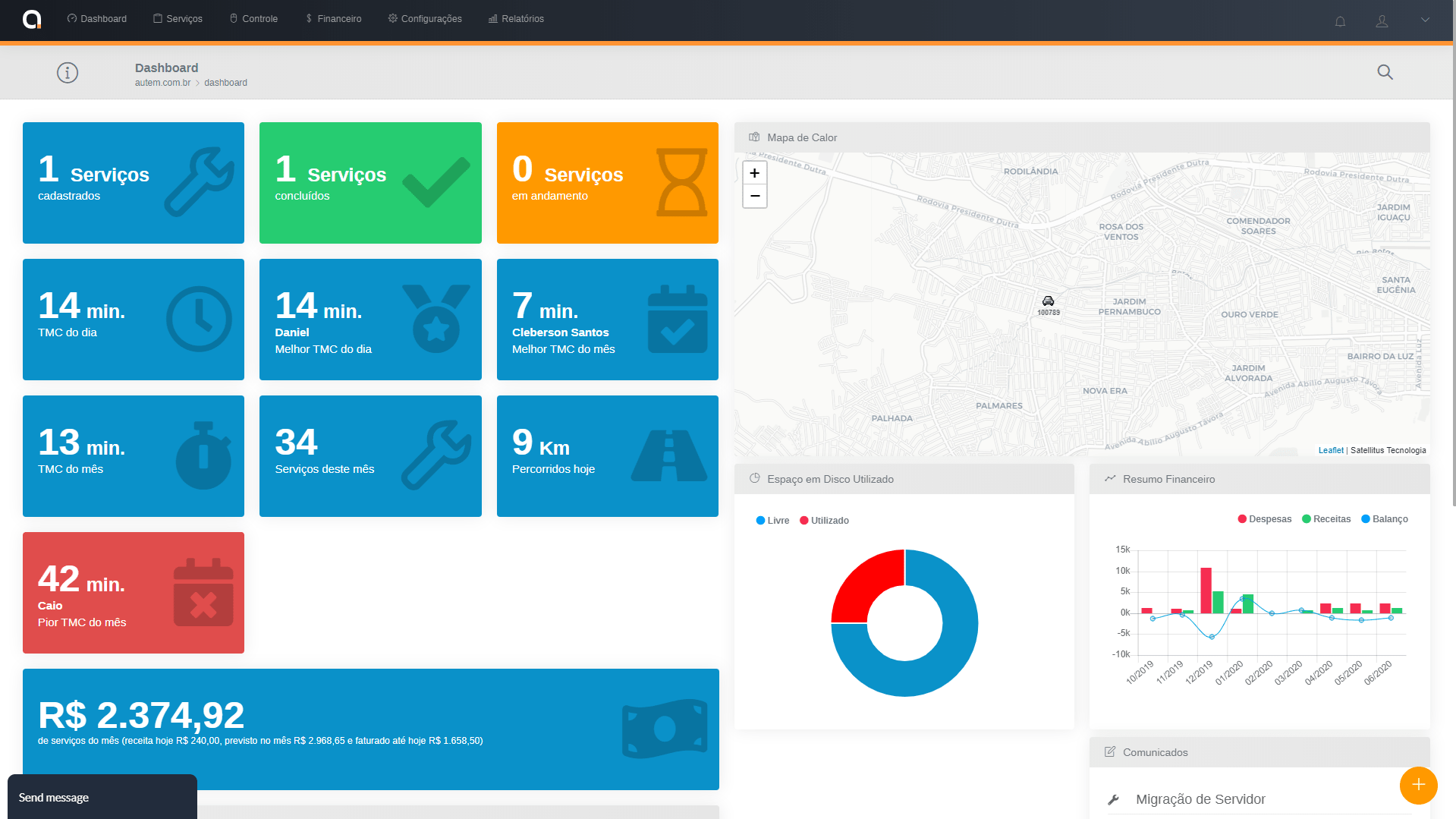Expand the top-right chevron dropdown
This screenshot has height=819, width=1456.
click(1425, 20)
